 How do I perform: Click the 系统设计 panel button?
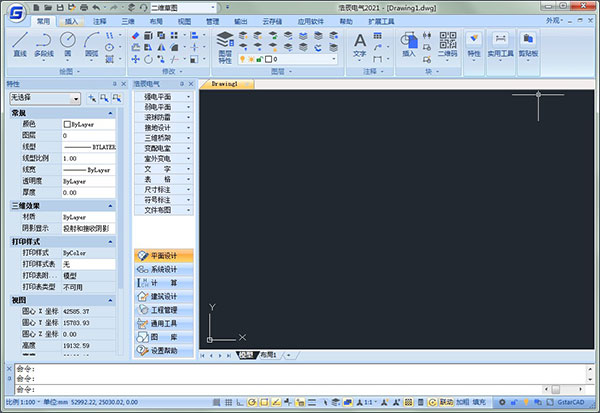pyautogui.click(x=164, y=269)
